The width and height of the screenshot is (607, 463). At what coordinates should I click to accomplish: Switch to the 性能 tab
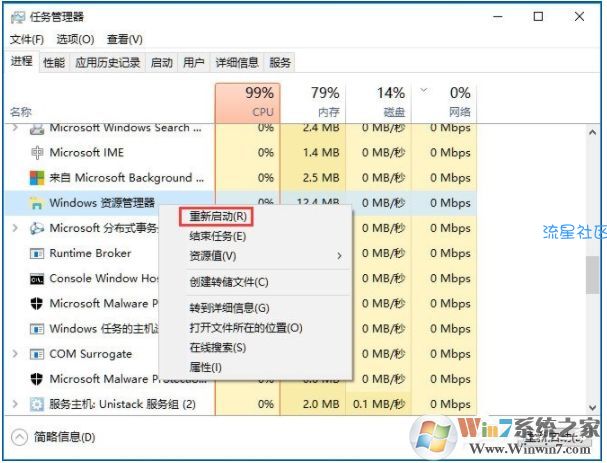pos(54,63)
